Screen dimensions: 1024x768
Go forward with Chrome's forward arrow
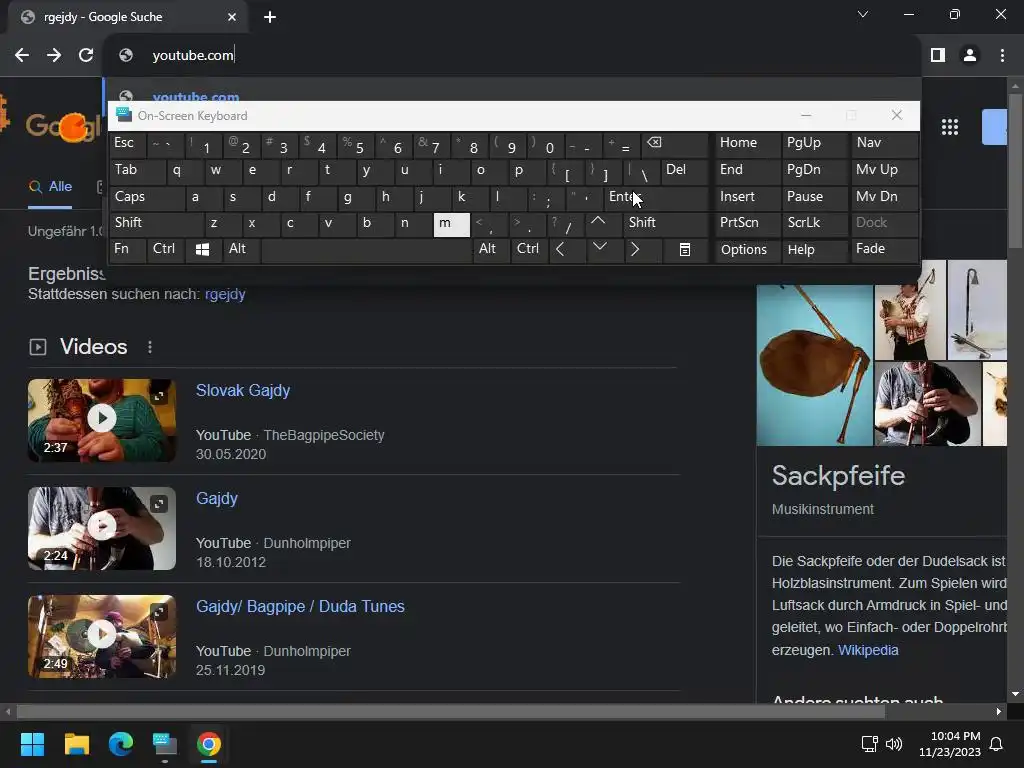pos(54,56)
